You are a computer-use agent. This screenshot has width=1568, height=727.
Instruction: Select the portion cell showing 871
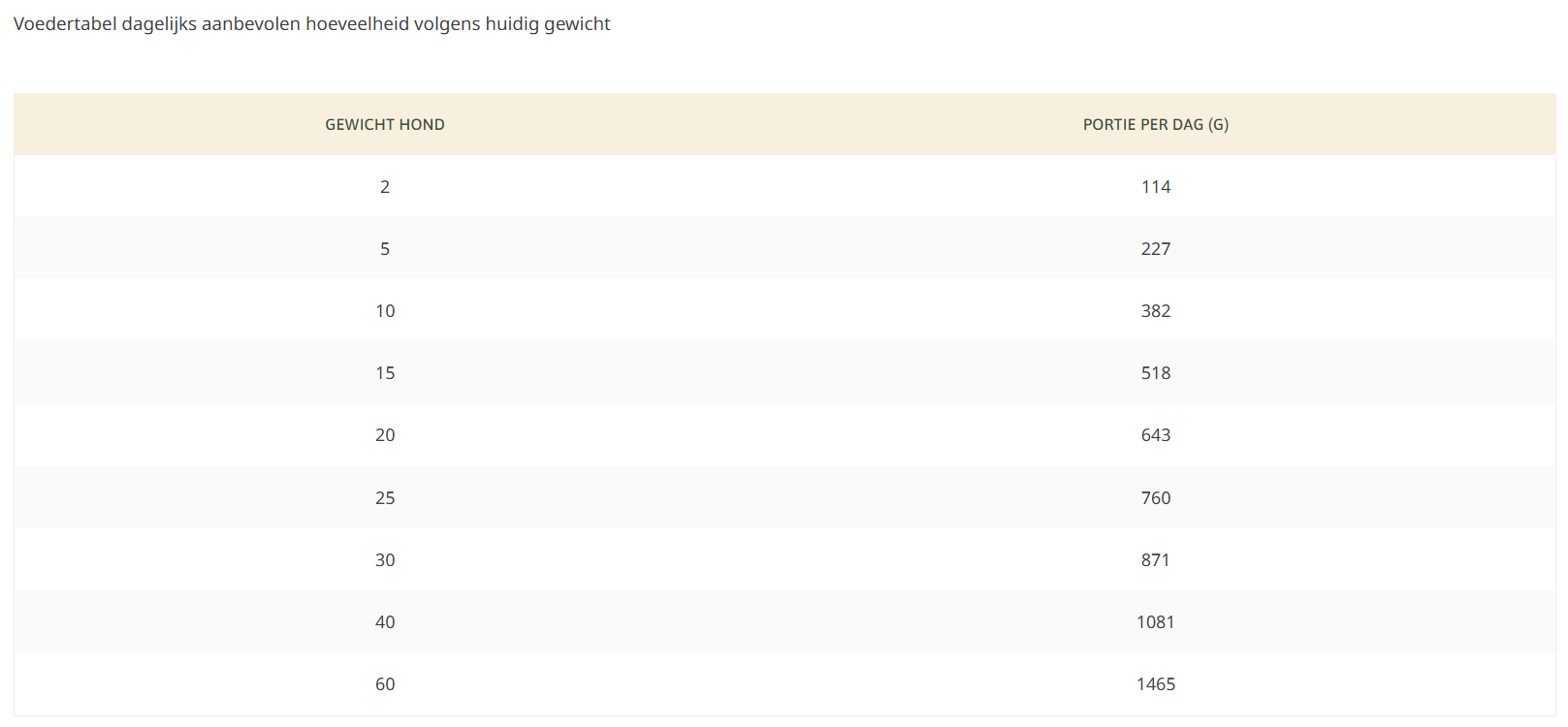(1155, 560)
